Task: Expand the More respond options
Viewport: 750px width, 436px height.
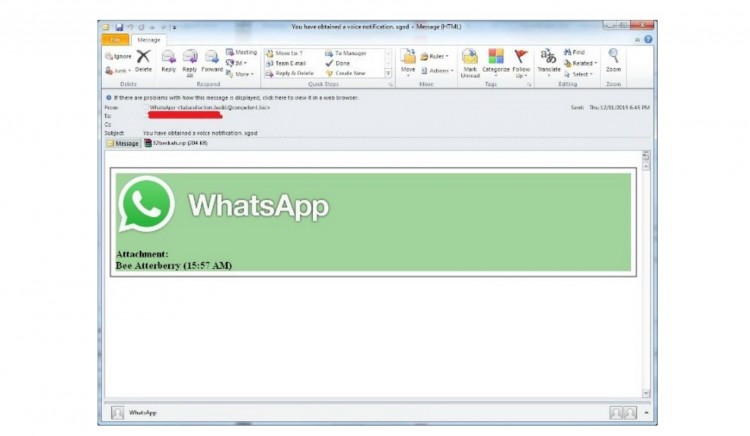Action: click(240, 74)
